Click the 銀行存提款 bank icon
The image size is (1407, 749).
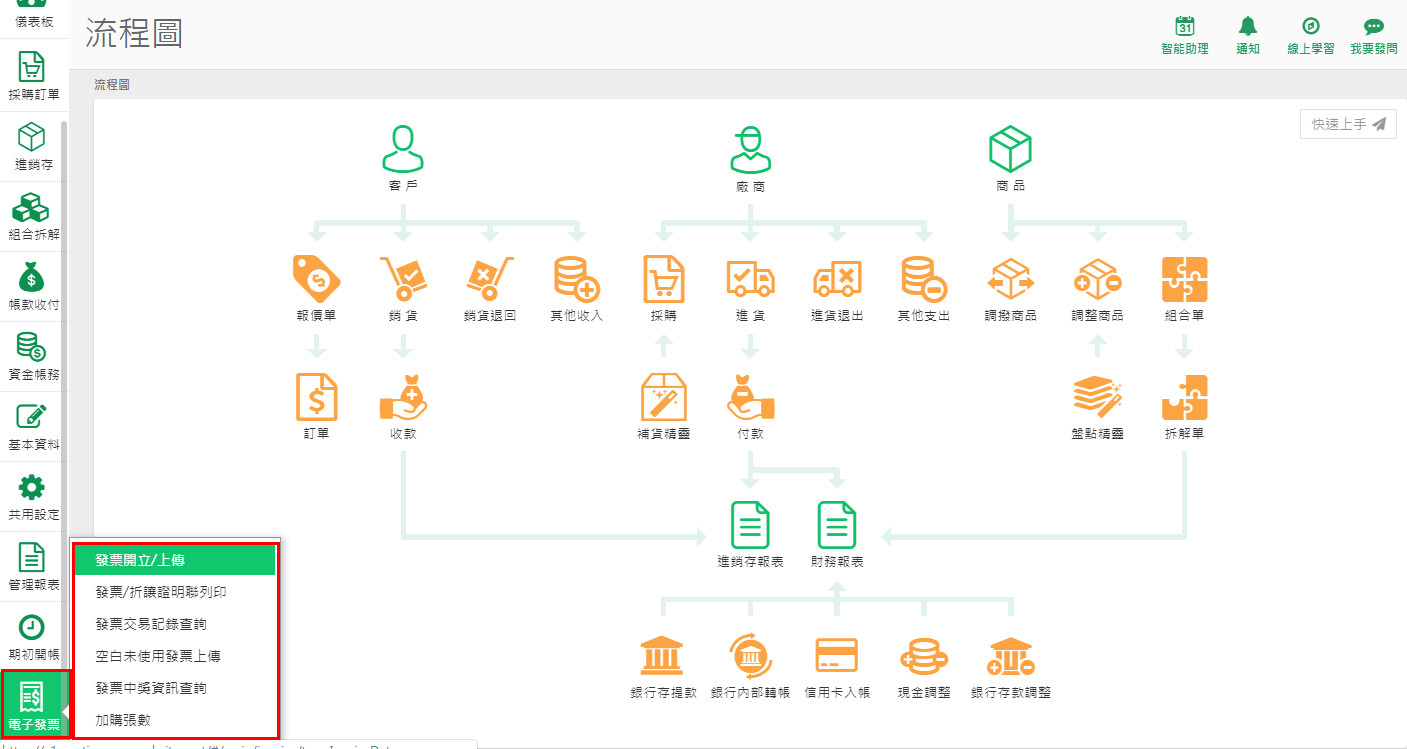663,655
